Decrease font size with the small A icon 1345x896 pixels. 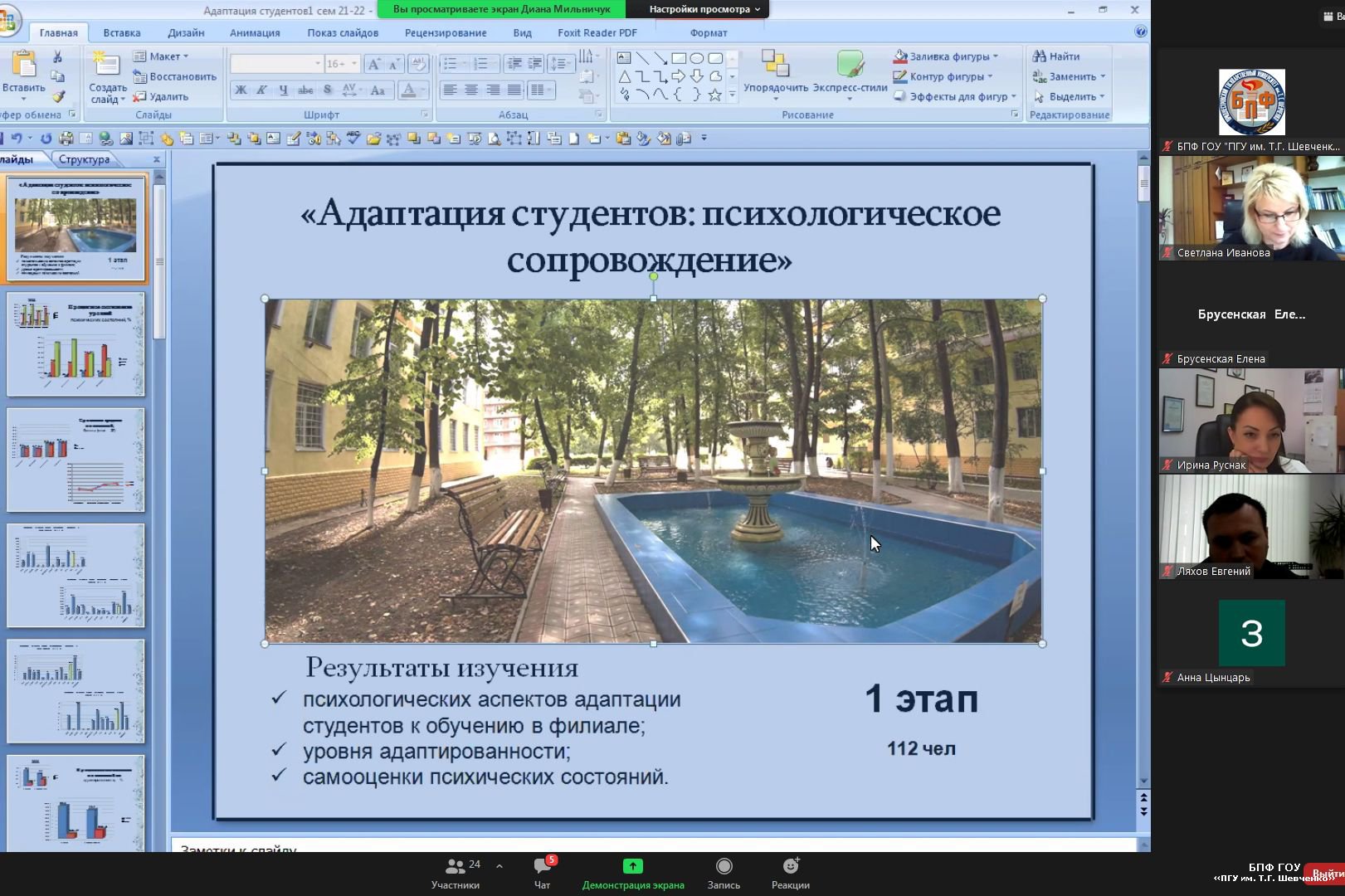coord(395,64)
